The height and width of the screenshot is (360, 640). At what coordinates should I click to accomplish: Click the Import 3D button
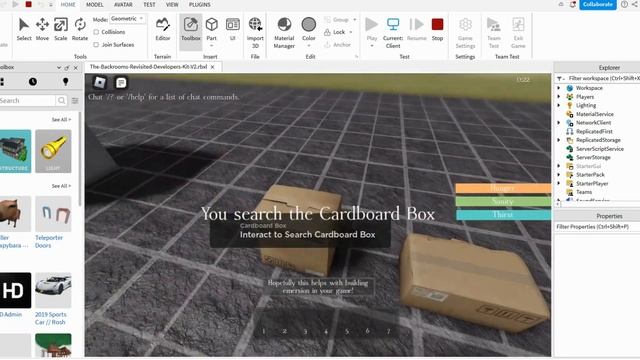coord(255,33)
